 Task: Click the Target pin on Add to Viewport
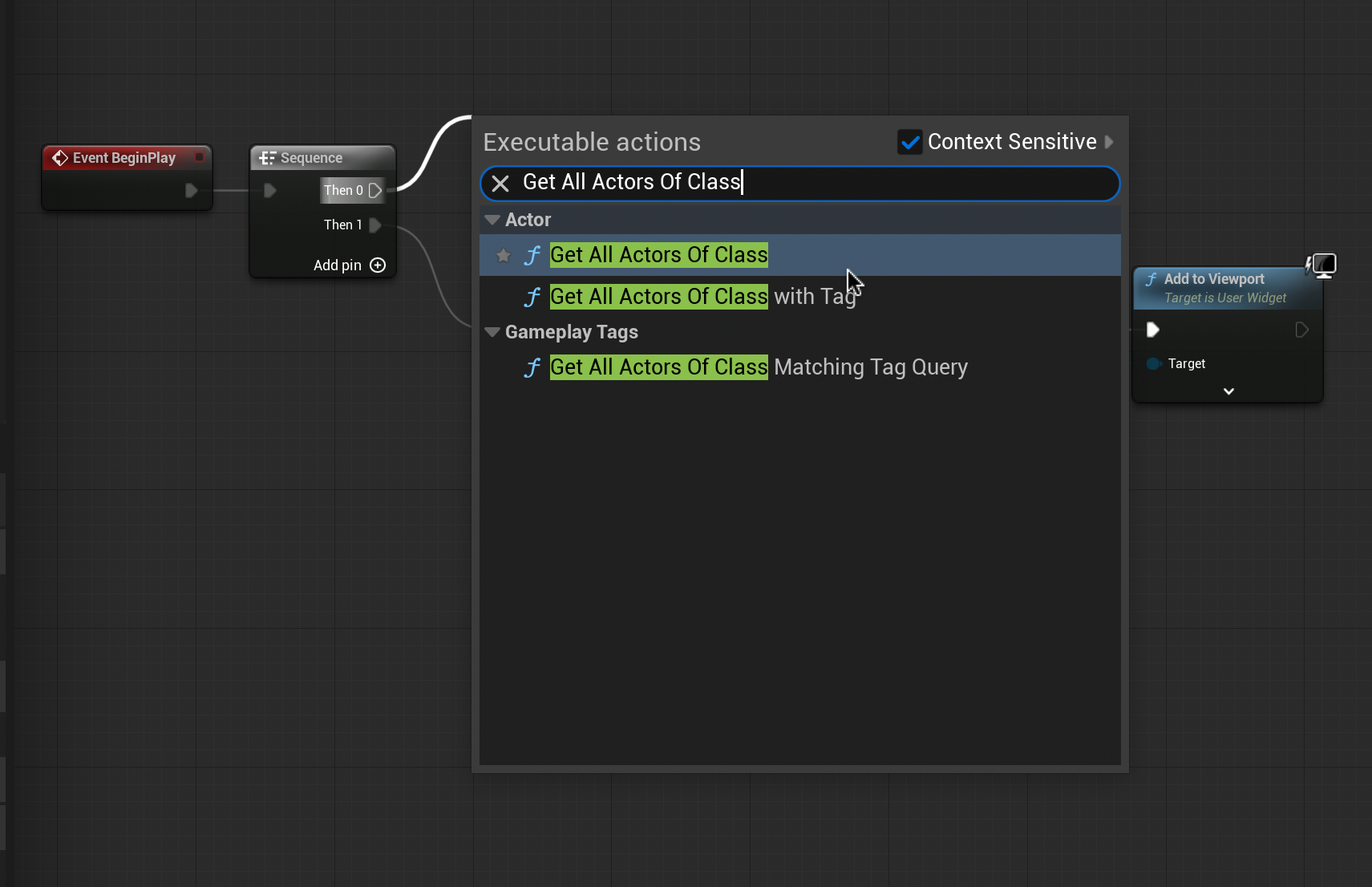tap(1154, 364)
